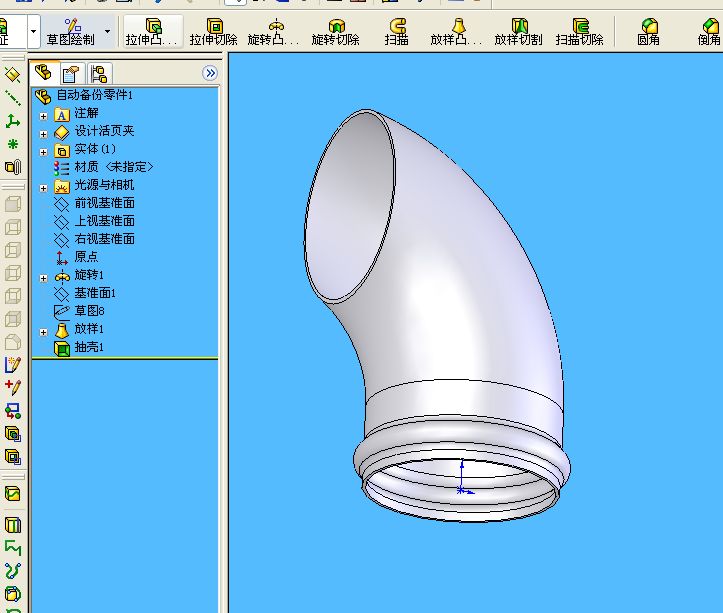Click the 注解 folder icon
Image resolution: width=723 pixels, height=613 pixels.
tap(62, 114)
